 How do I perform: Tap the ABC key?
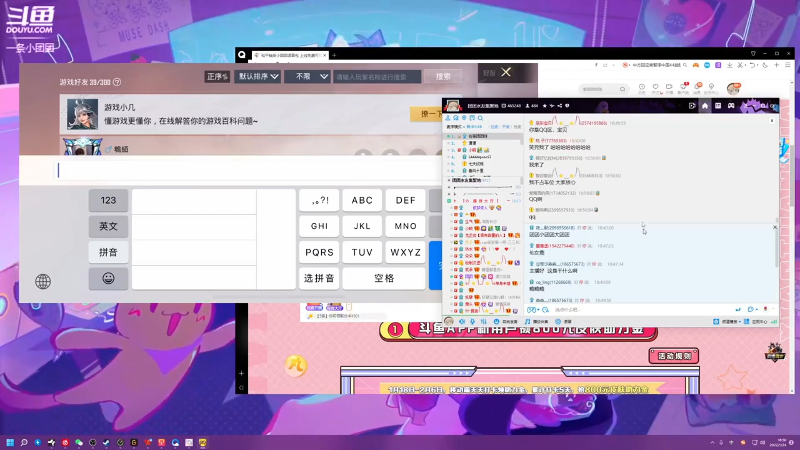click(x=362, y=201)
